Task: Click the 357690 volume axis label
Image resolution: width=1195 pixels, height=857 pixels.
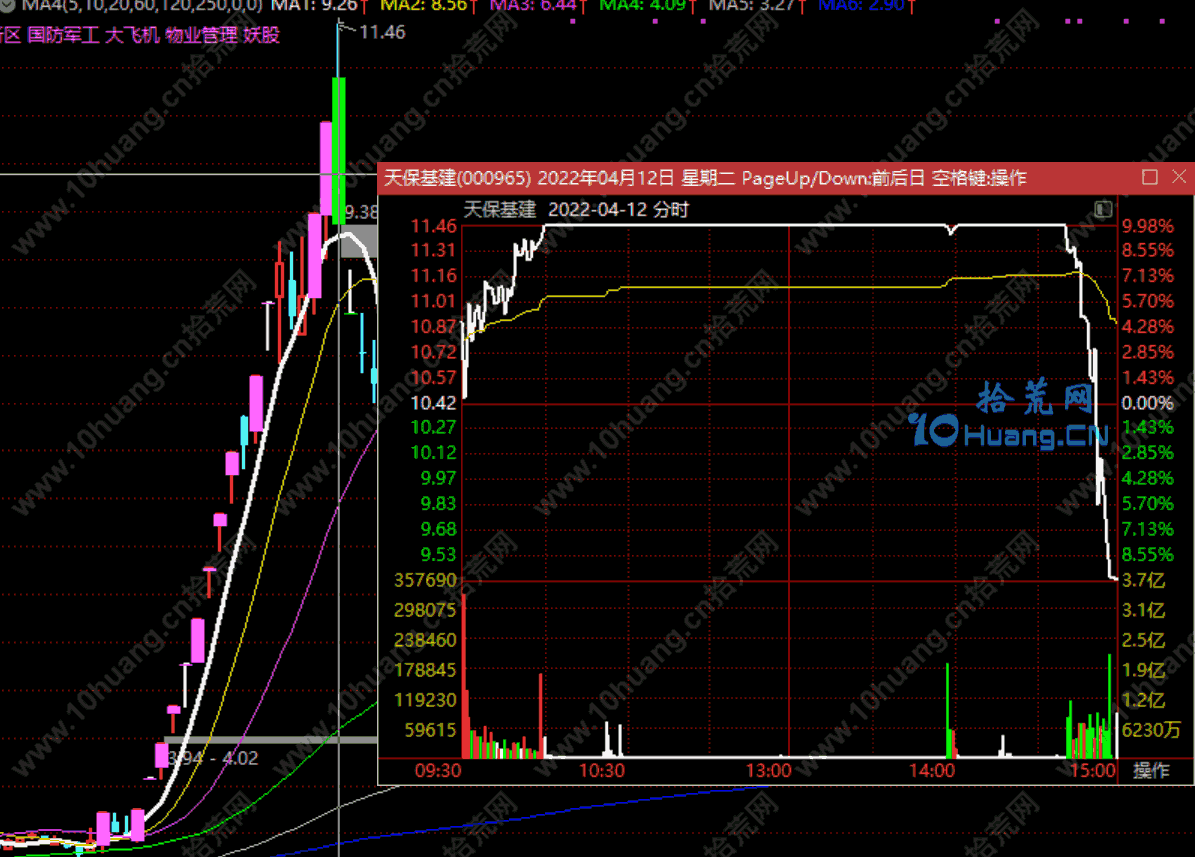Action: pyautogui.click(x=425, y=580)
